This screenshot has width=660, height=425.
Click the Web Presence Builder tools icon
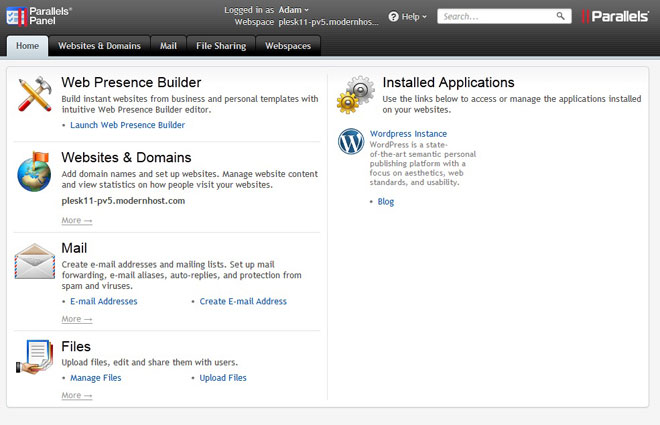(x=35, y=94)
